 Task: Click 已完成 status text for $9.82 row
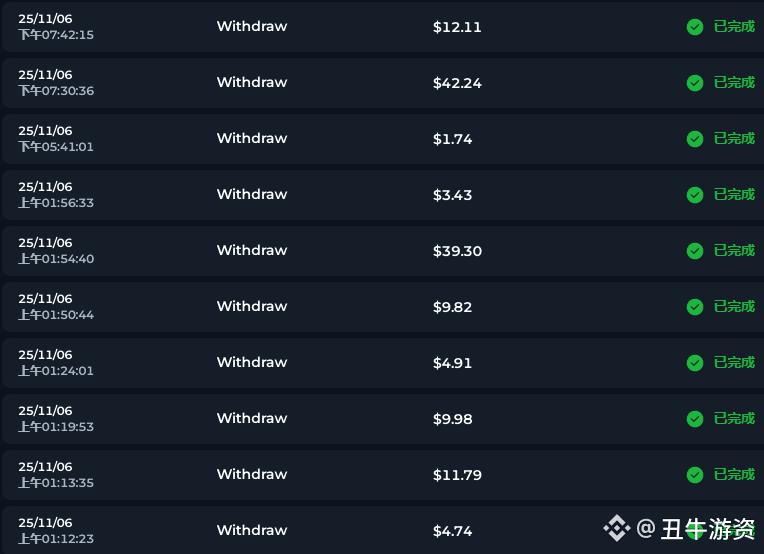click(x=734, y=307)
